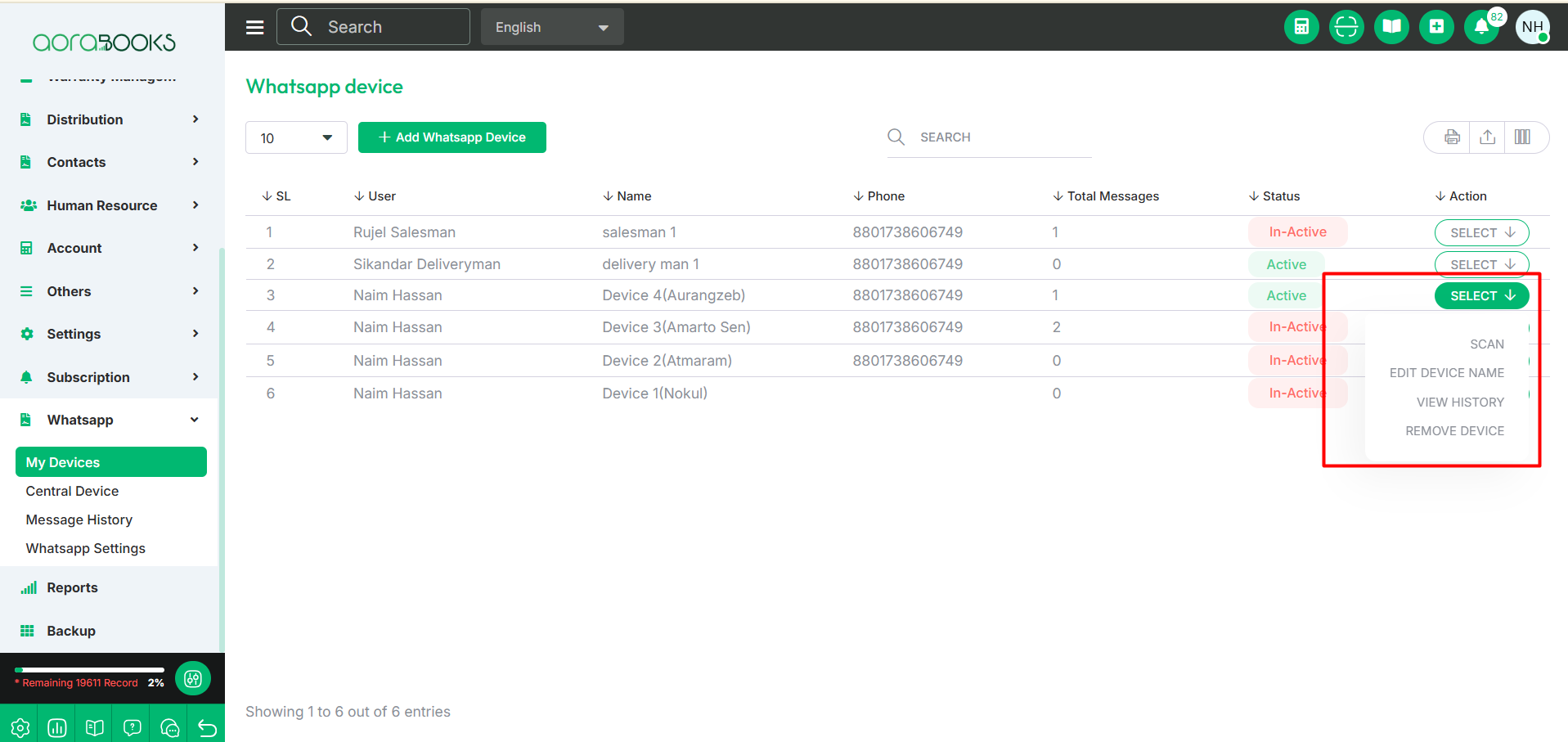1568x742 pixels.
Task: Click Add Whatsapp Device button
Action: (x=452, y=137)
